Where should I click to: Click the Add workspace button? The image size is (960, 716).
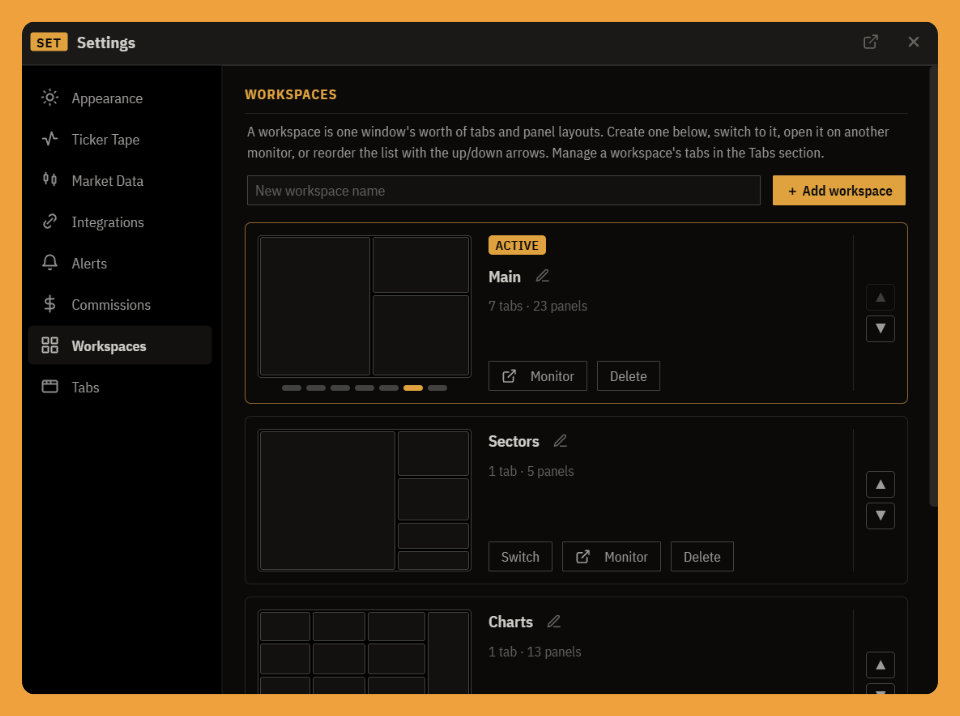(x=839, y=190)
